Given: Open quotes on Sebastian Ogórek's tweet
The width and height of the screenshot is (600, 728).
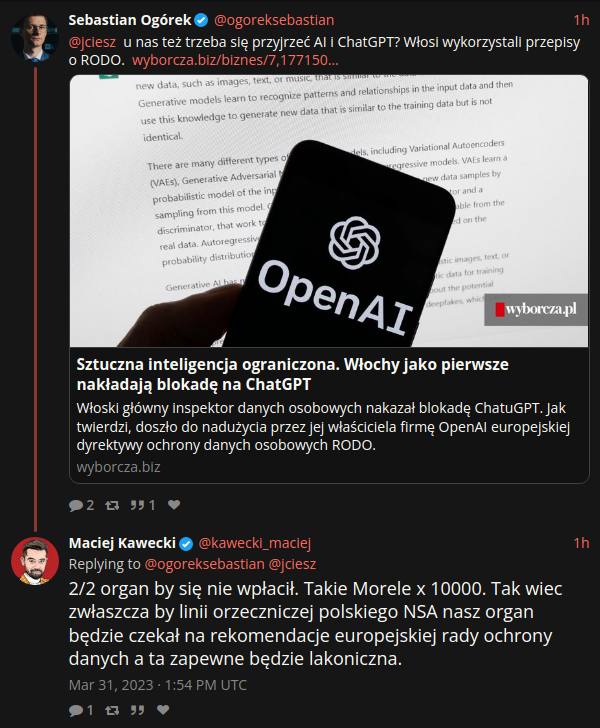Looking at the screenshot, I should (143, 505).
